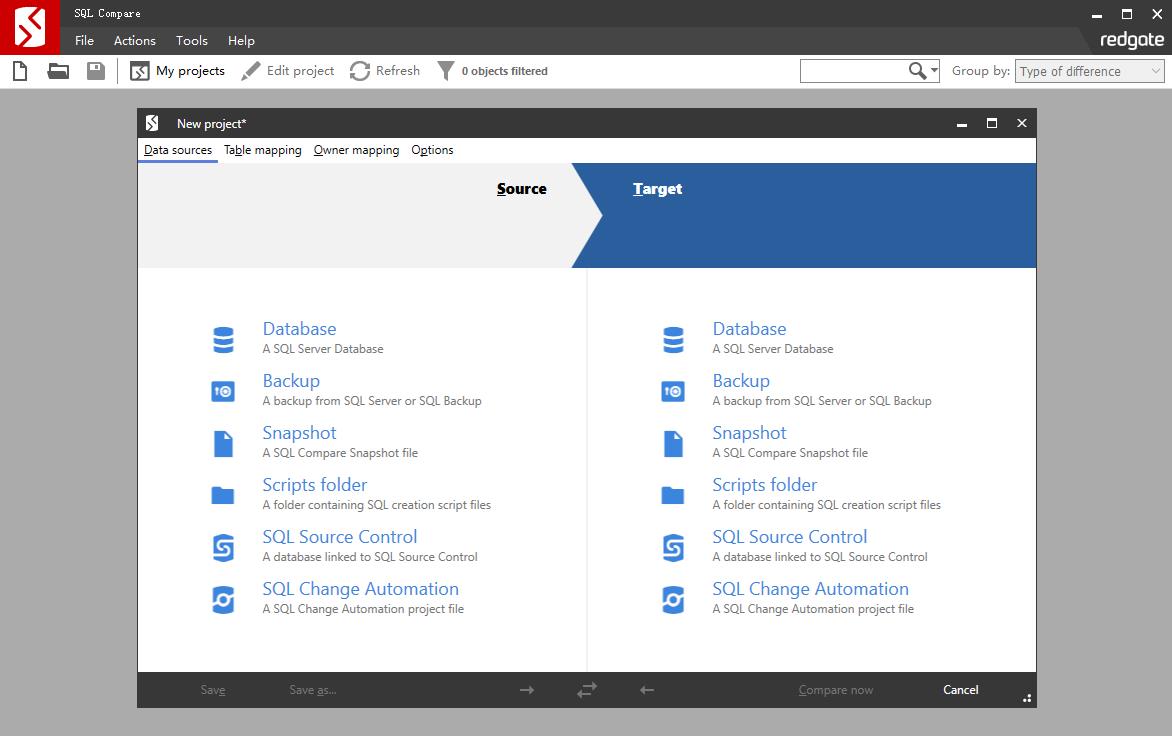1172x736 pixels.
Task: Click the source Backup icon
Action: point(223,392)
